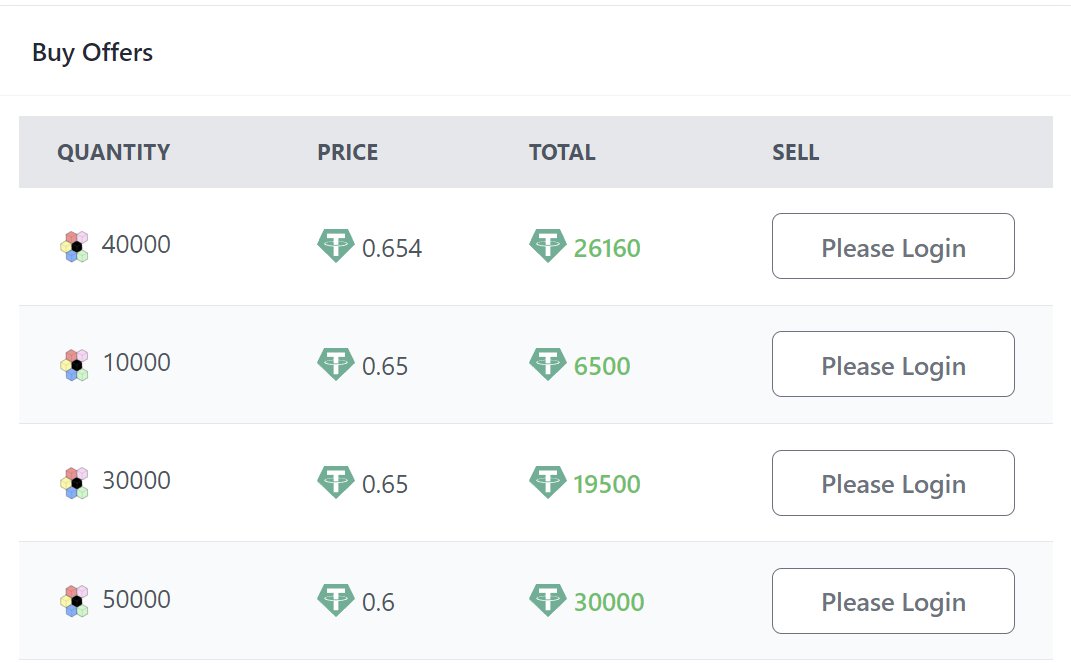This screenshot has width=1071, height=663.
Task: Click the Buy Offers section heading
Action: 92,52
